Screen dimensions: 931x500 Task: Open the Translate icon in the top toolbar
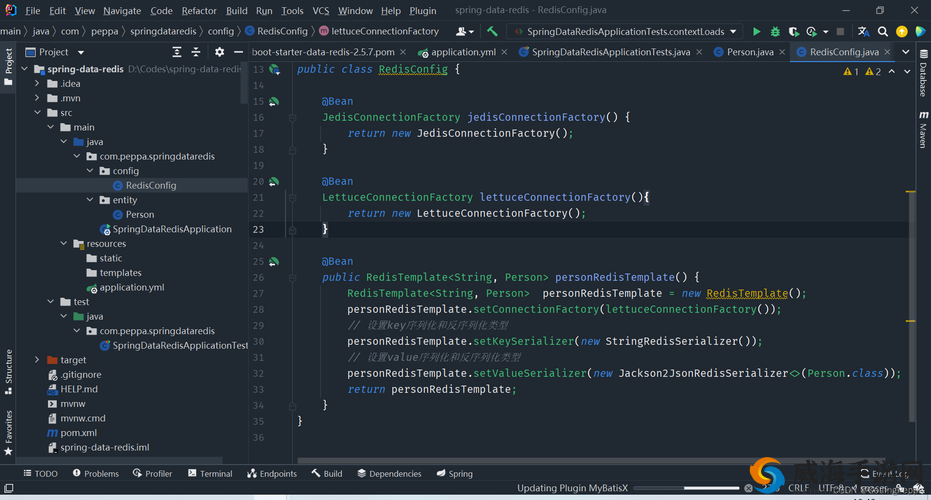point(864,31)
